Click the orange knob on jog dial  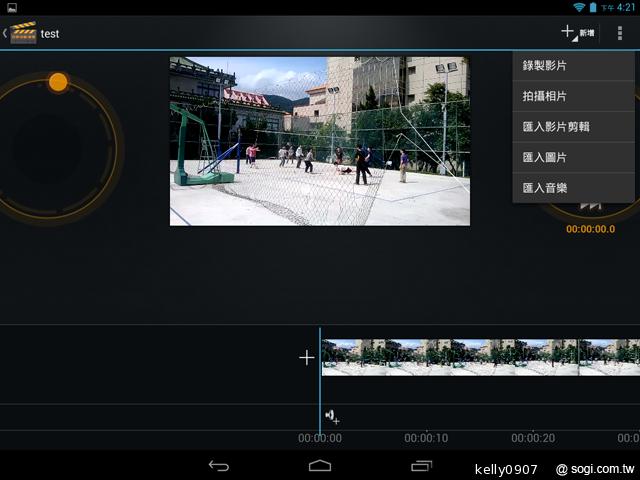tap(58, 82)
